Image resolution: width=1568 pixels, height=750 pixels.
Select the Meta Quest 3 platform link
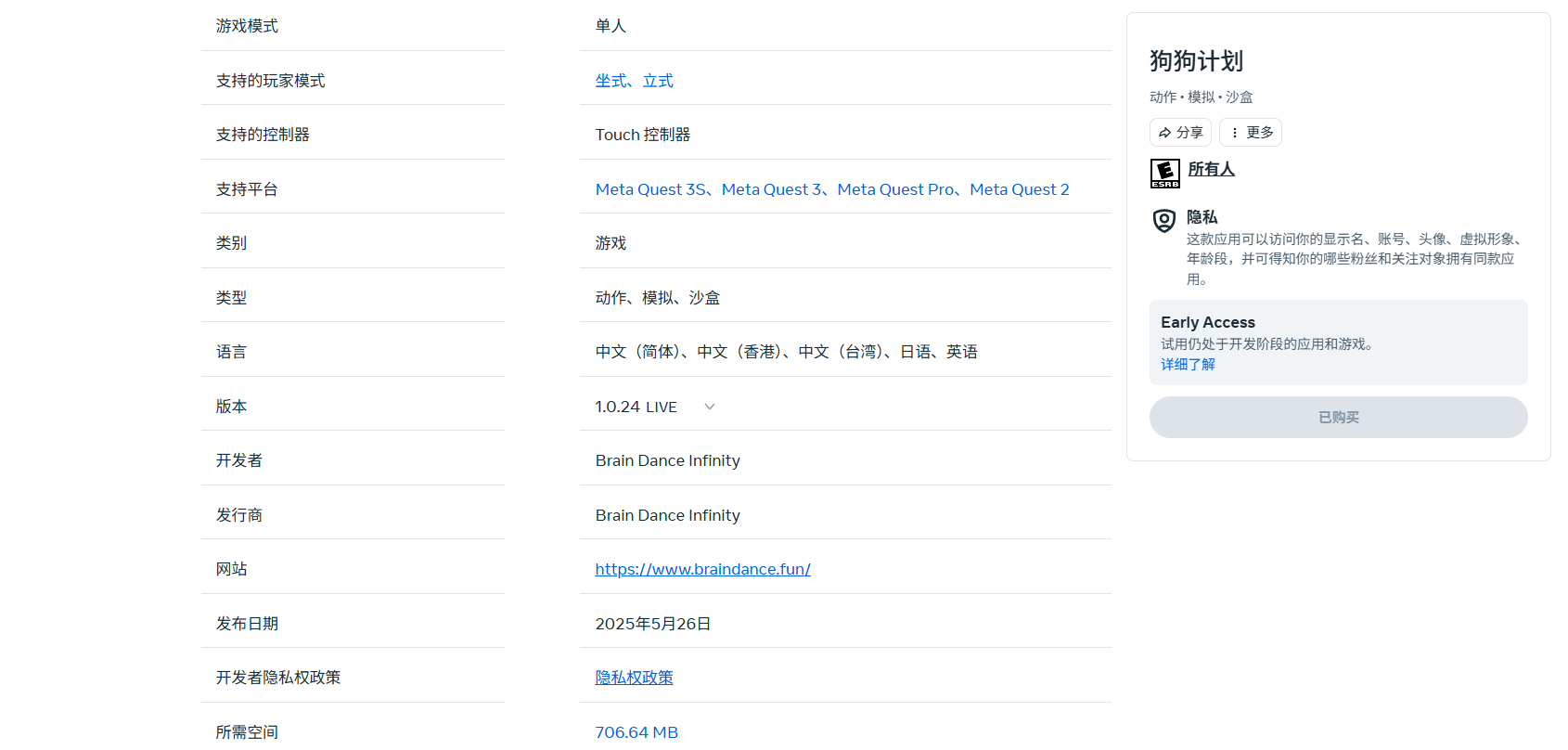point(771,189)
